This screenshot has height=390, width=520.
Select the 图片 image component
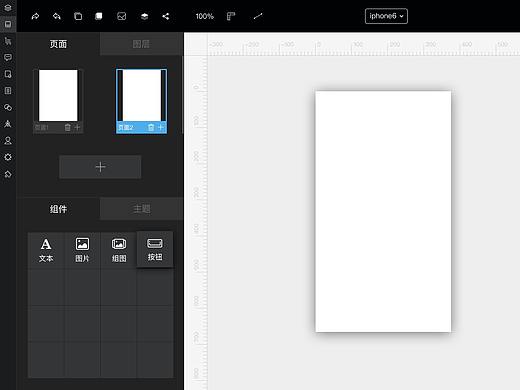click(82, 250)
